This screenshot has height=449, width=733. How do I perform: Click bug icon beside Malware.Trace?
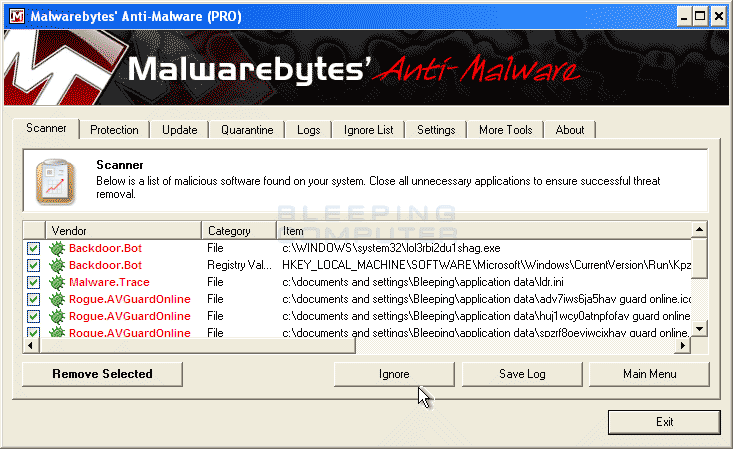(x=57, y=282)
